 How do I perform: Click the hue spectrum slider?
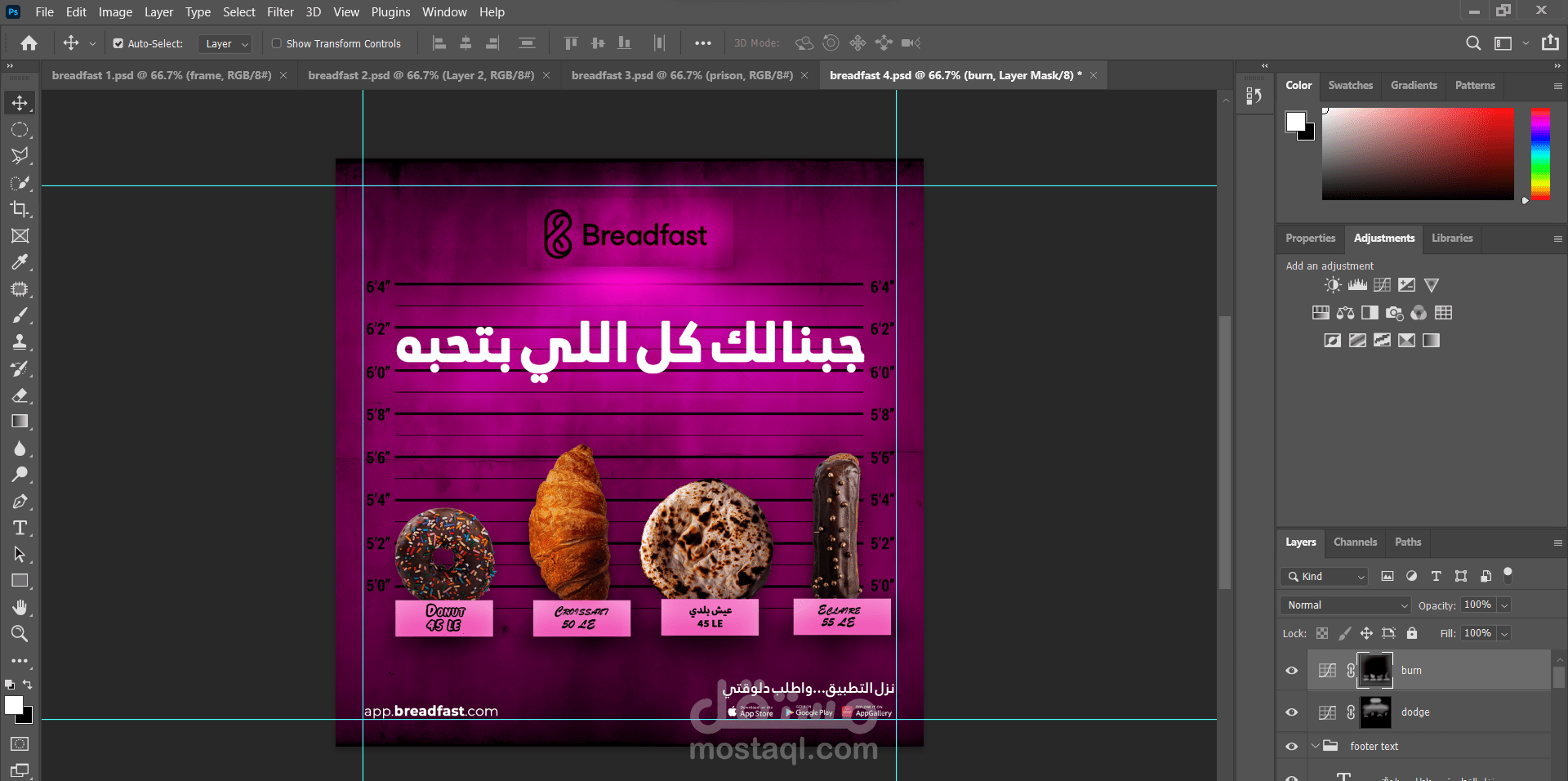1540,154
